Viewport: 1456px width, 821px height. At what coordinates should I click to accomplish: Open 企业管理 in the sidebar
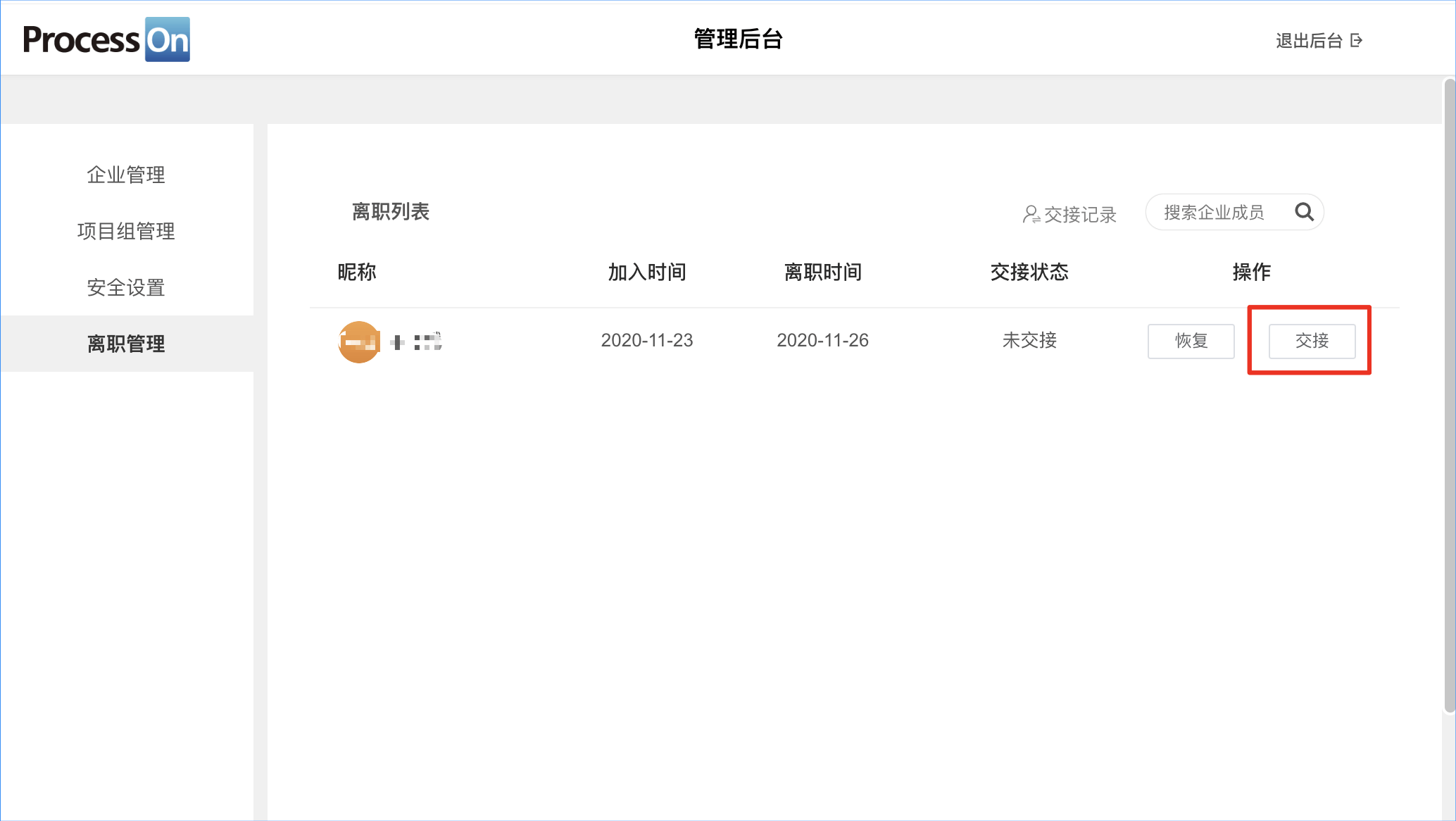click(x=126, y=175)
